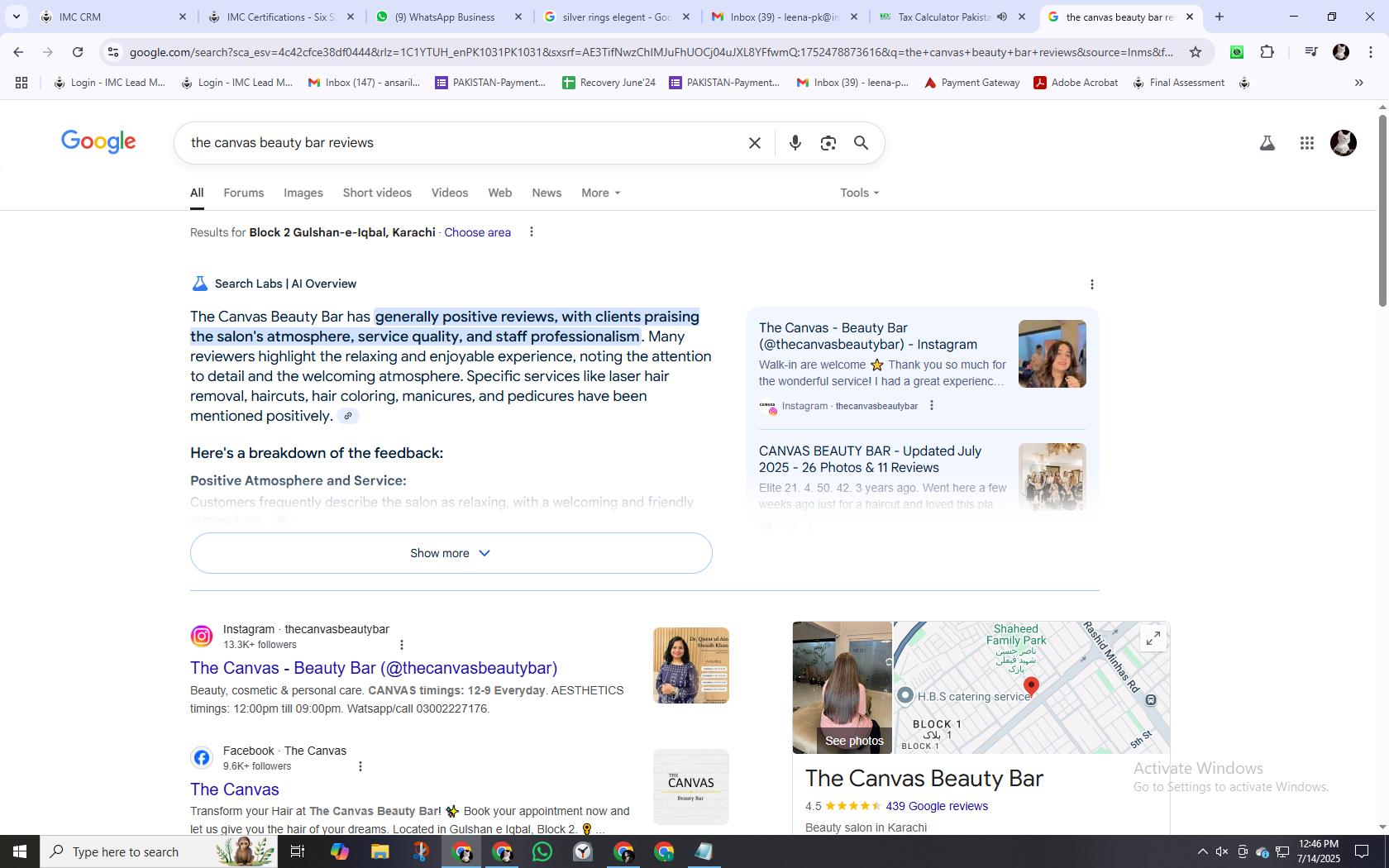This screenshot has width=1389, height=868.
Task: Open Task View on the taskbar
Action: coord(298,851)
